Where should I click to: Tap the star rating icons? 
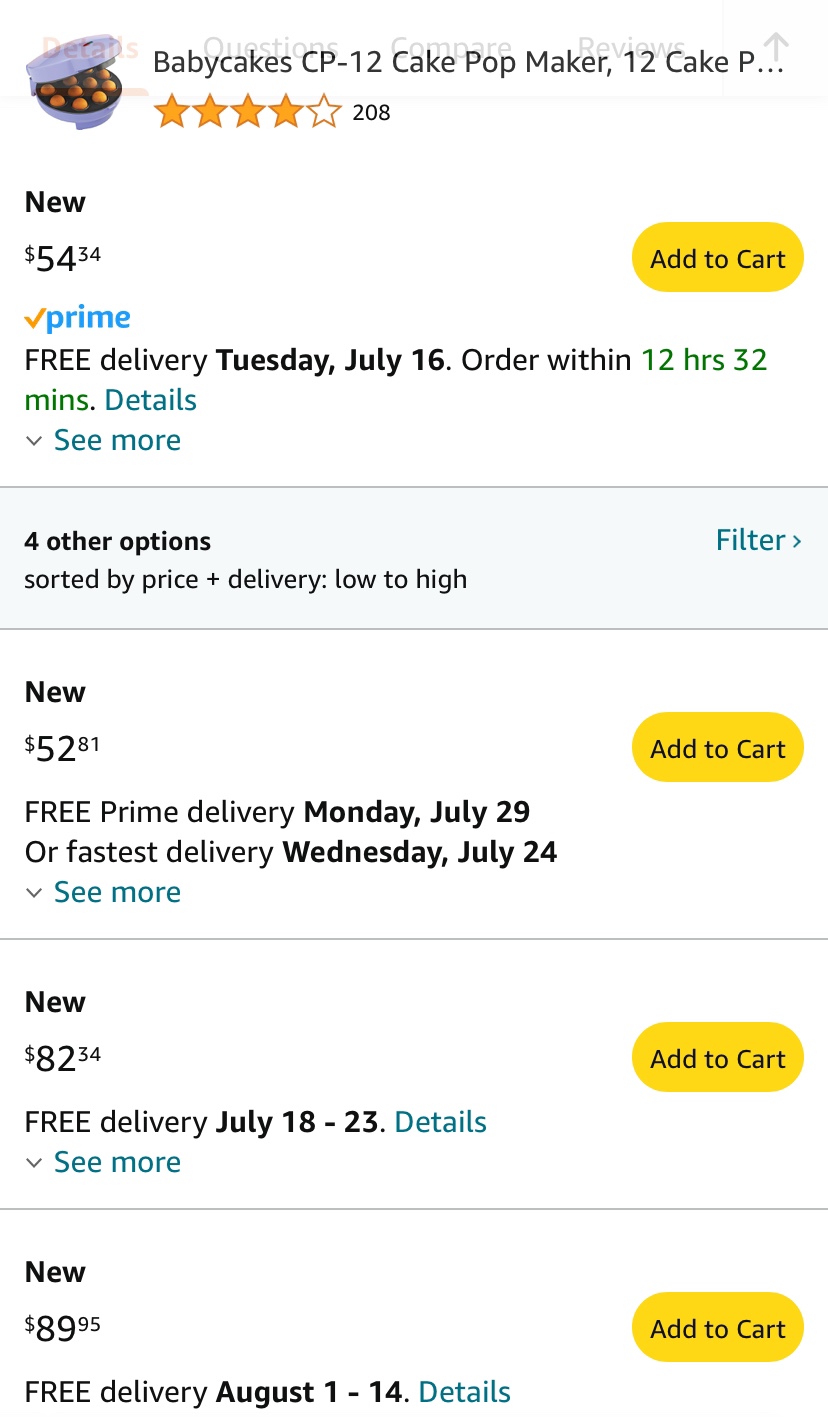(x=247, y=112)
